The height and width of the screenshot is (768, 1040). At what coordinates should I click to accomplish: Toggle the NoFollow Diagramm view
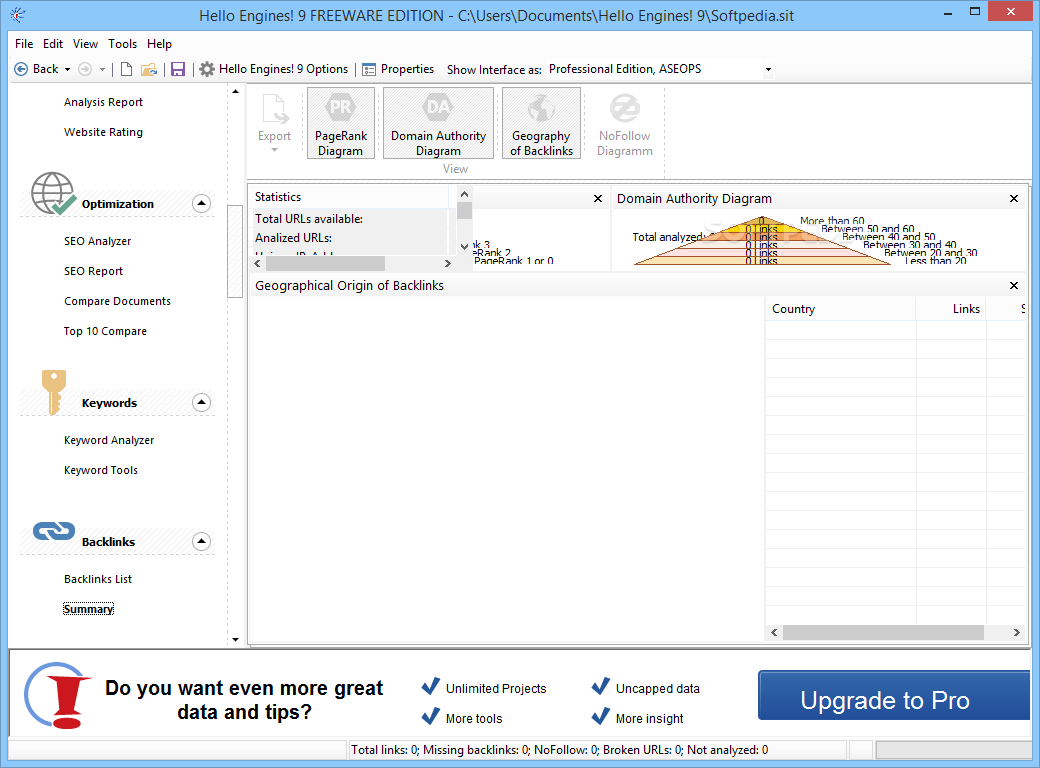(625, 123)
